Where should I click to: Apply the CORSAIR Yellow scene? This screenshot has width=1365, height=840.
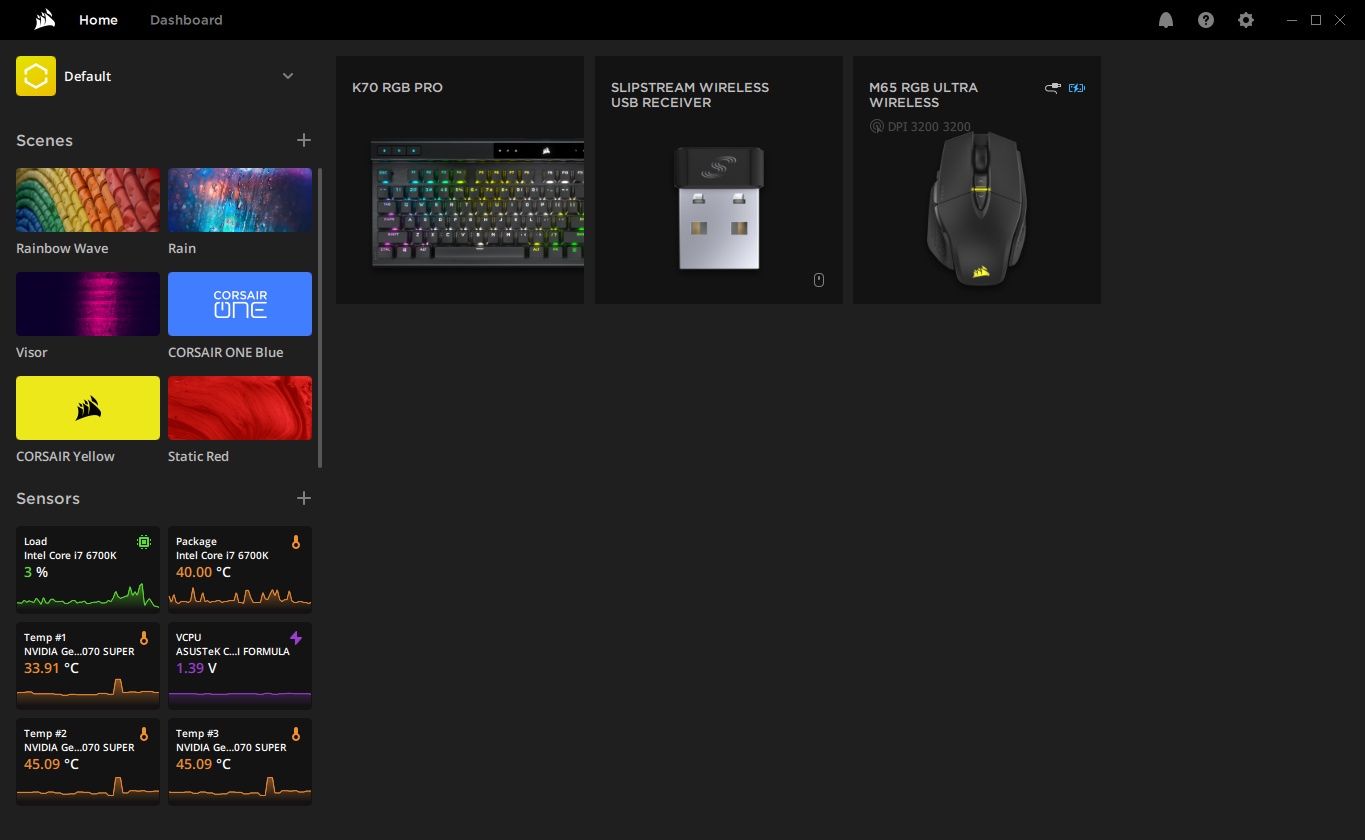tap(88, 408)
